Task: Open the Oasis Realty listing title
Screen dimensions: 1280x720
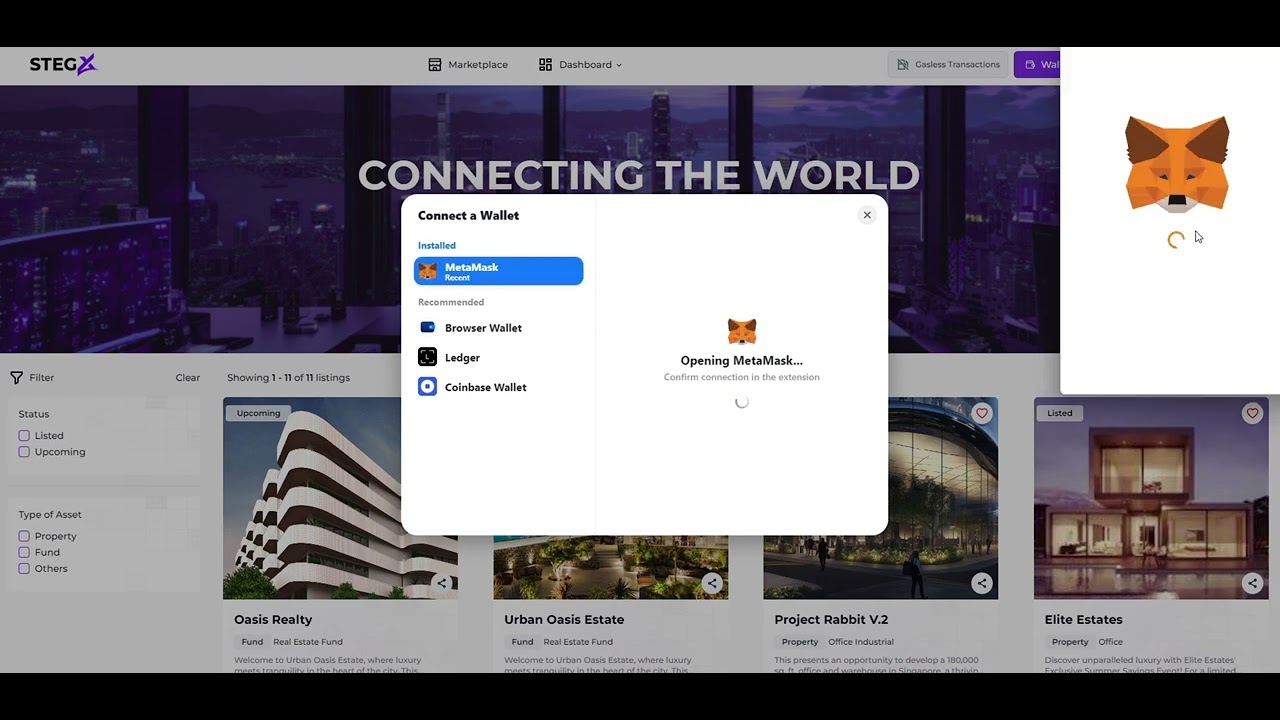Action: [273, 620]
